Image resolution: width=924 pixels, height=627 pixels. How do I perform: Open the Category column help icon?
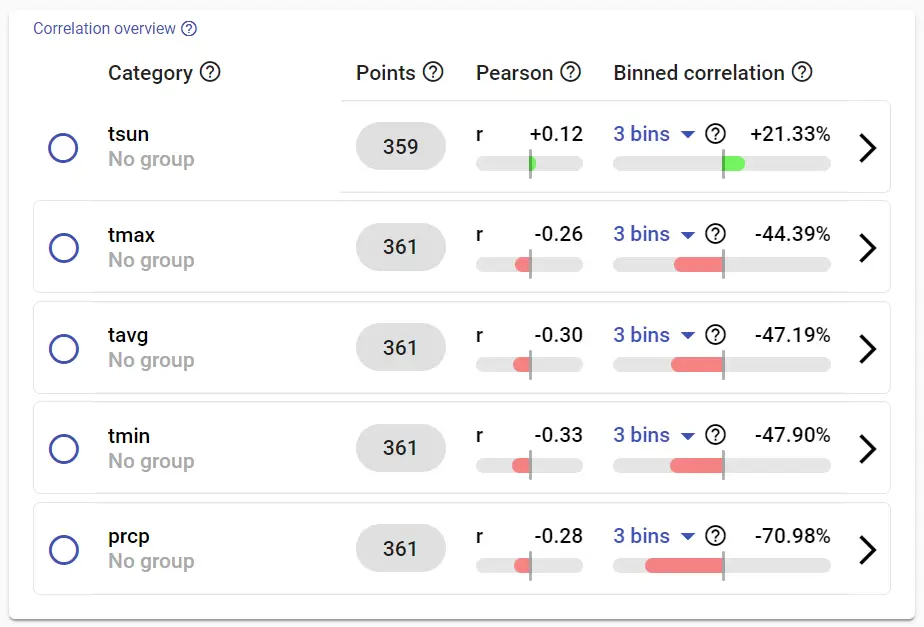(210, 72)
